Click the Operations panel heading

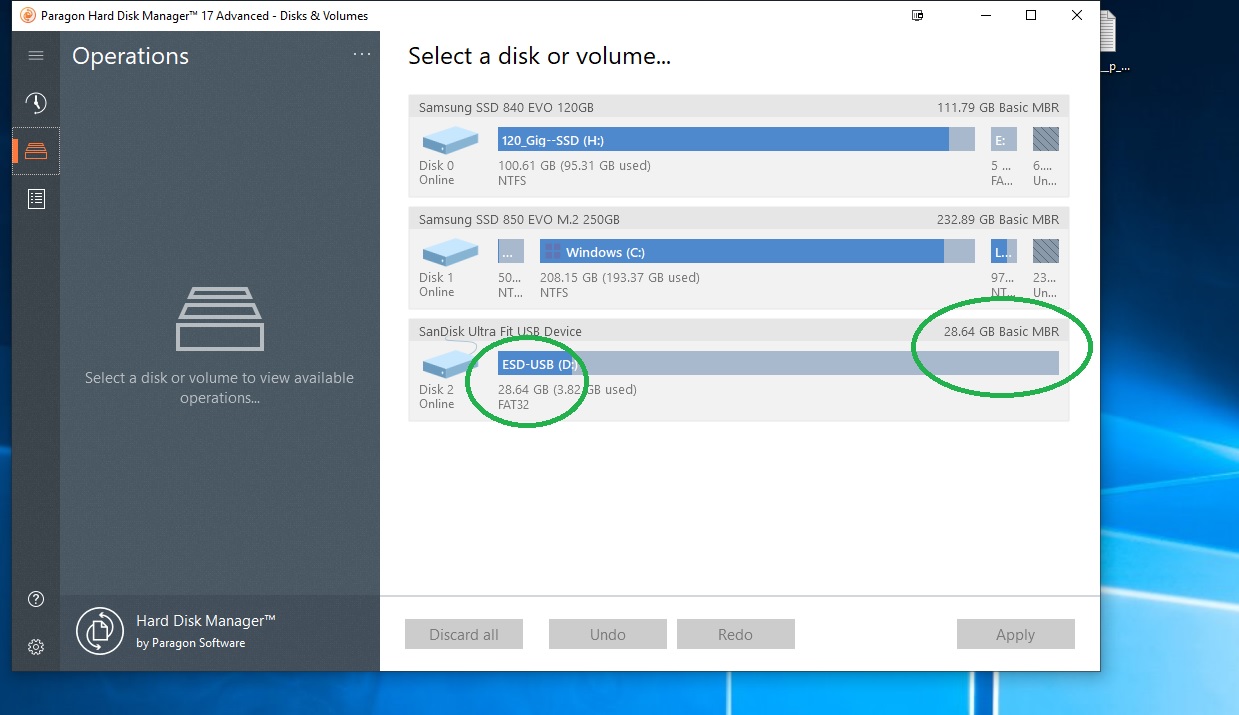point(130,56)
